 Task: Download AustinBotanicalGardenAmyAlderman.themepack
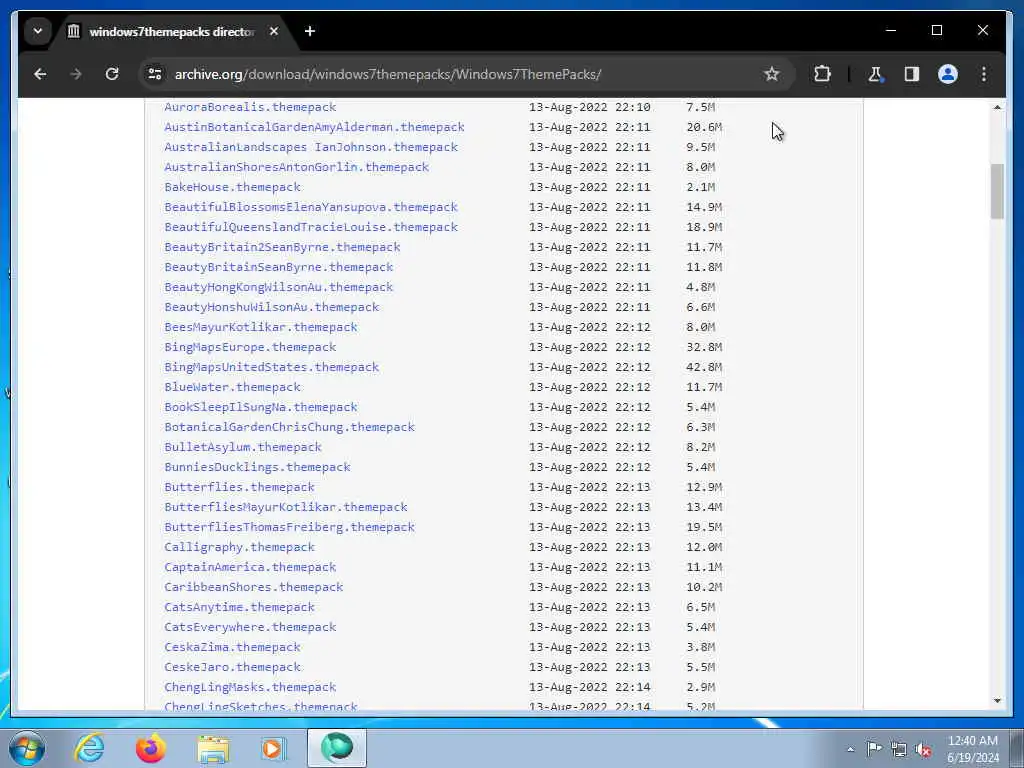click(x=314, y=127)
